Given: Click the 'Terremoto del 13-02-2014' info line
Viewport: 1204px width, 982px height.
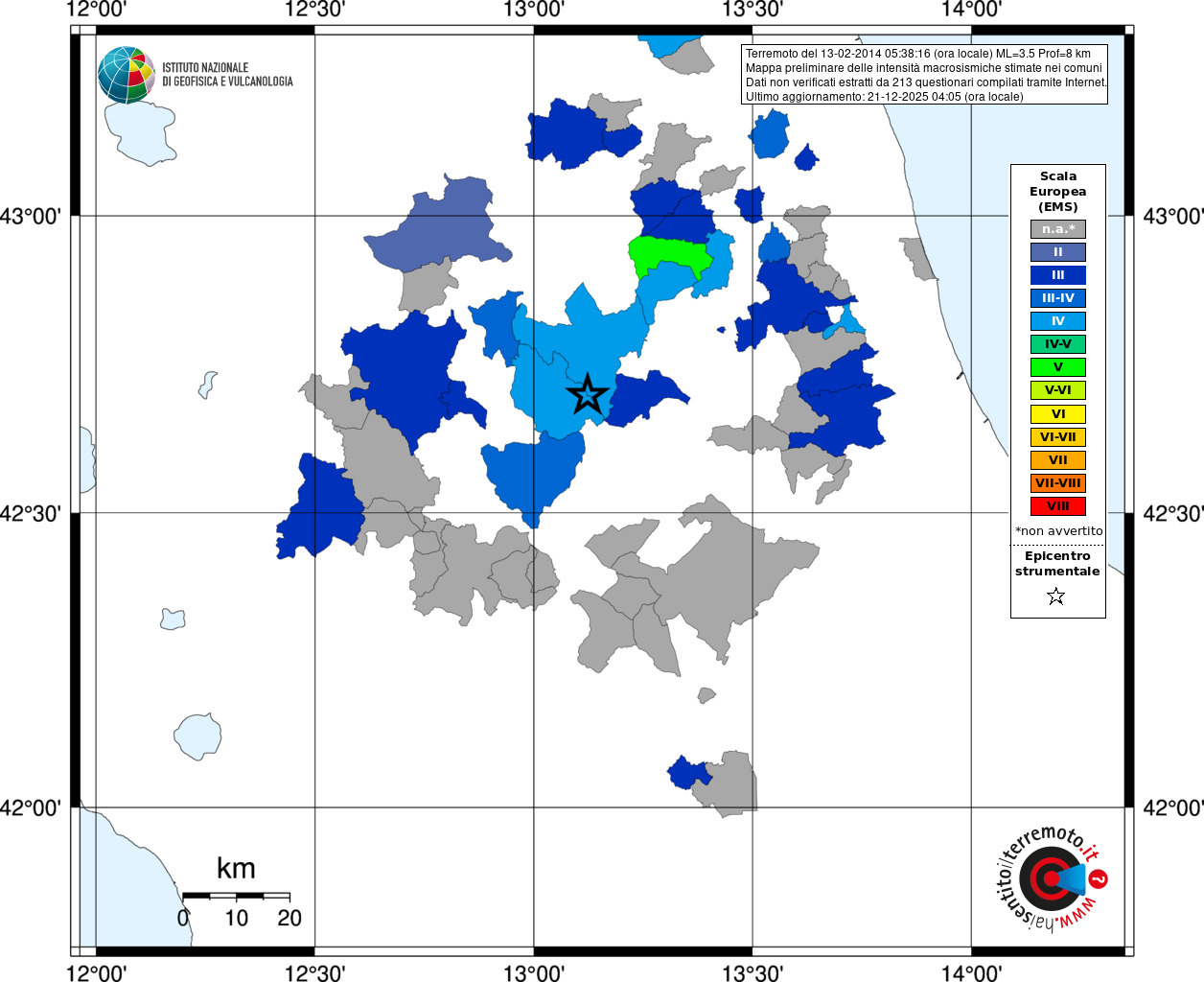Looking at the screenshot, I should click(x=917, y=54).
